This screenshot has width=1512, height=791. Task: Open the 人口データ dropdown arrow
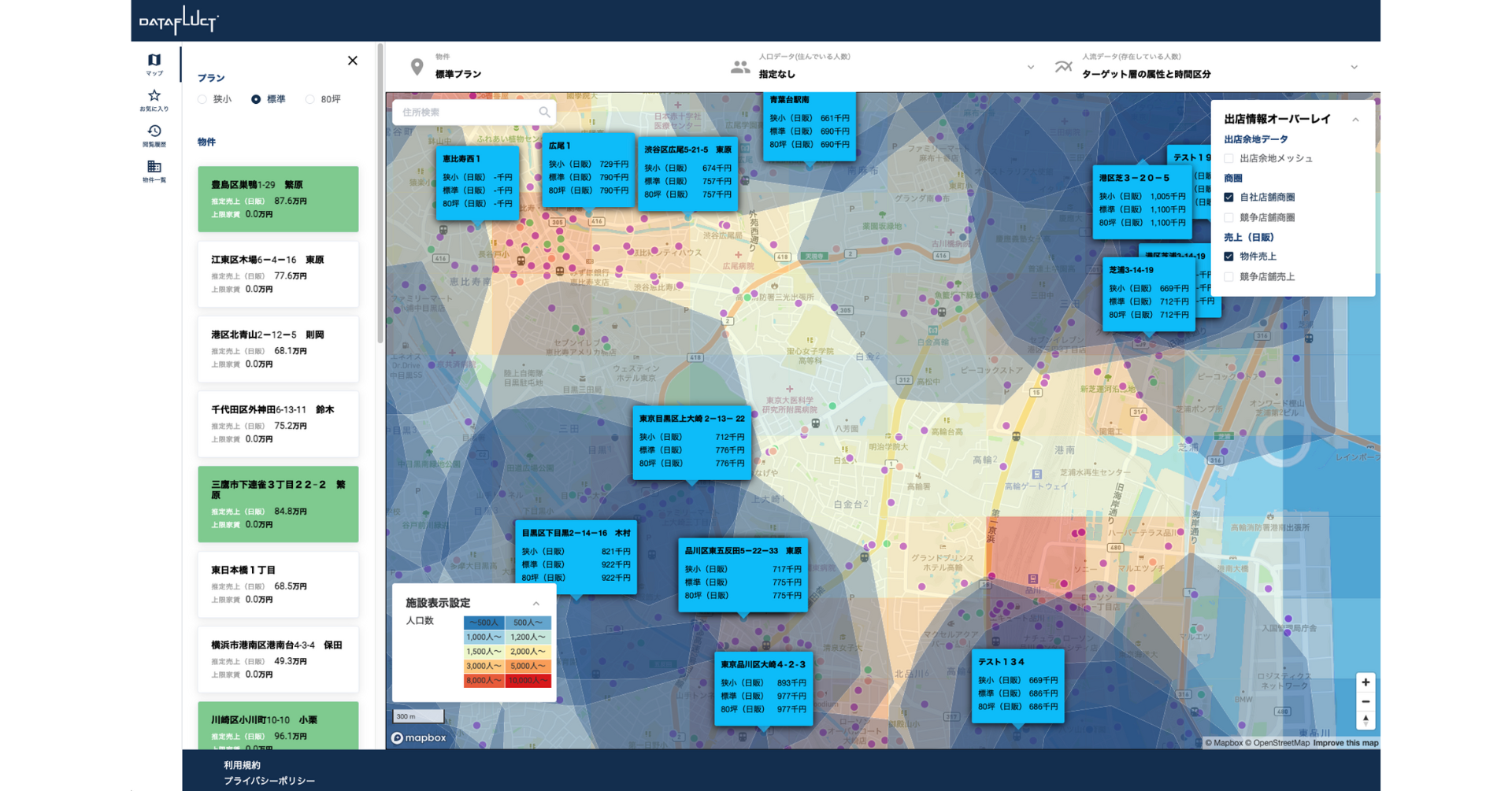[x=1031, y=68]
